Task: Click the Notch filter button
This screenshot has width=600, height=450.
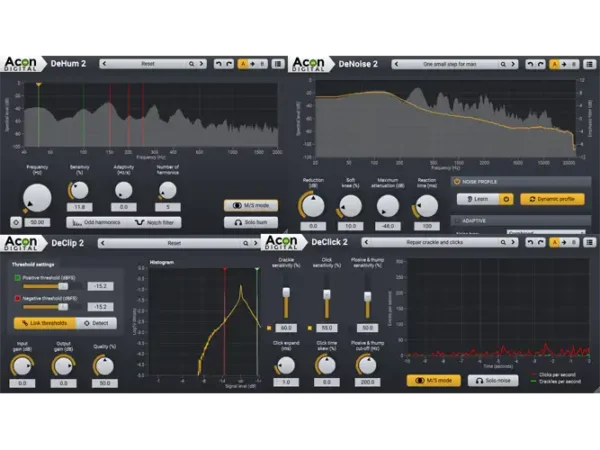Action: point(155,222)
